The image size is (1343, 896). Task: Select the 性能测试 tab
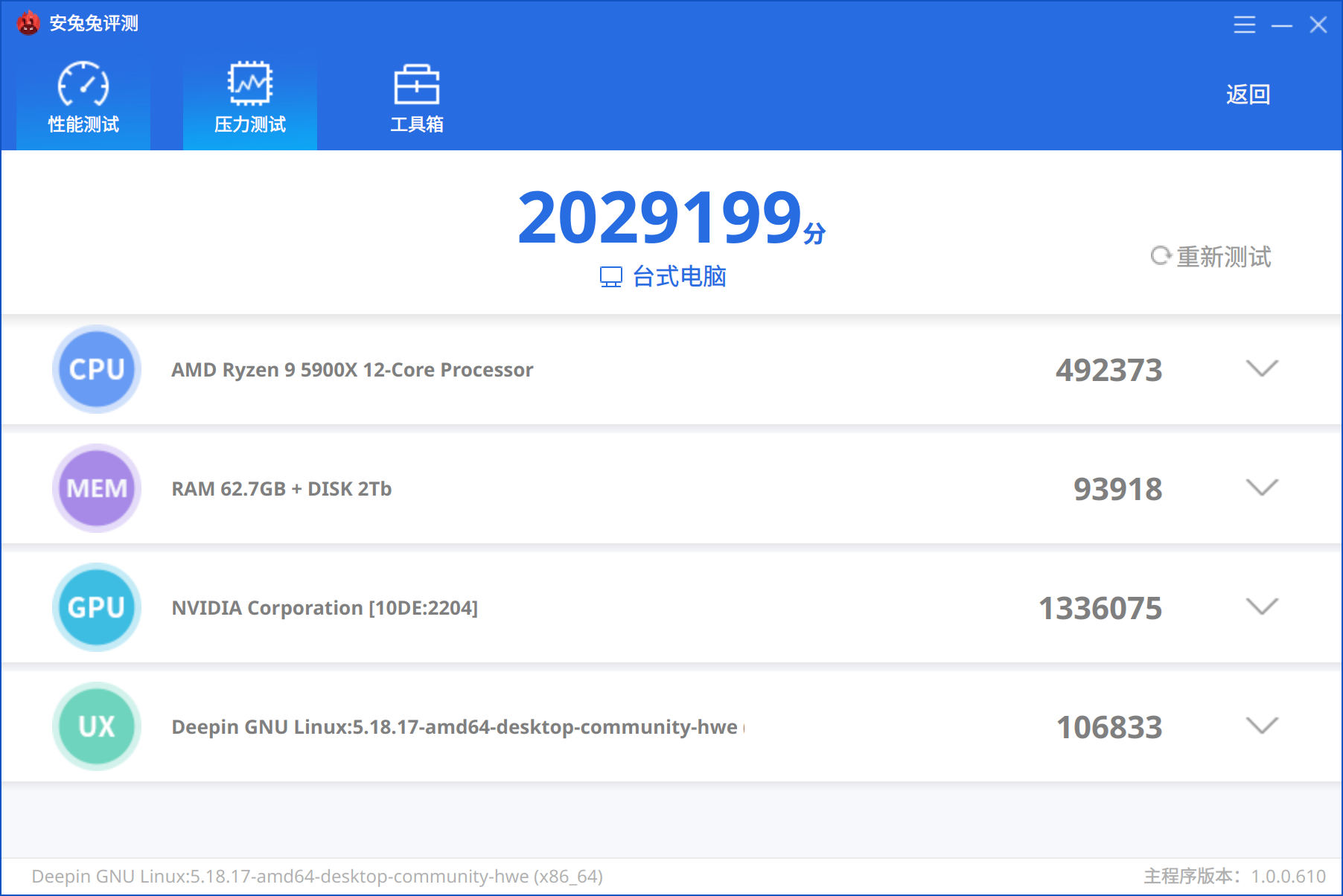point(83,99)
